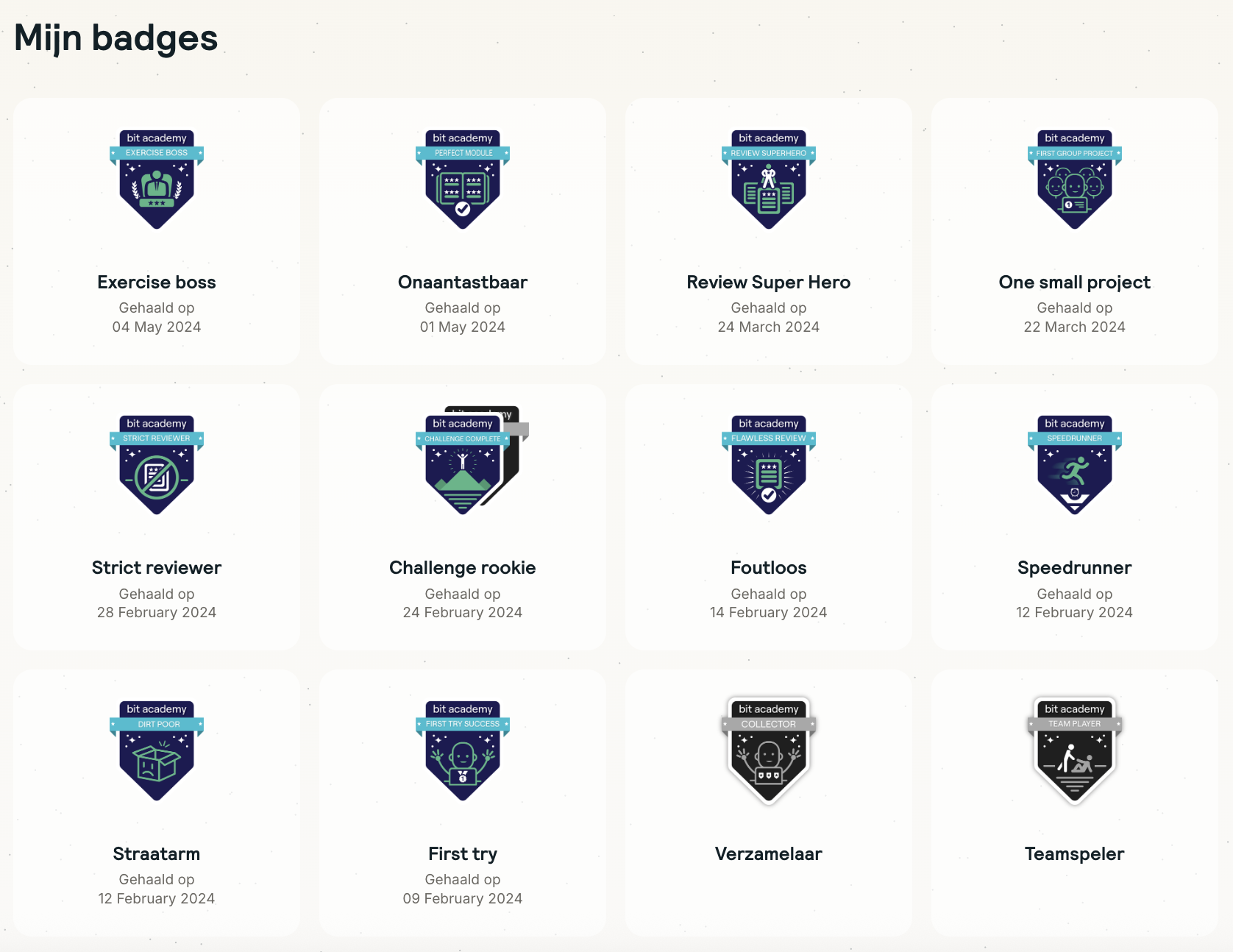Viewport: 1233px width, 952px height.
Task: Select the First Group Project badge icon
Action: [1075, 180]
